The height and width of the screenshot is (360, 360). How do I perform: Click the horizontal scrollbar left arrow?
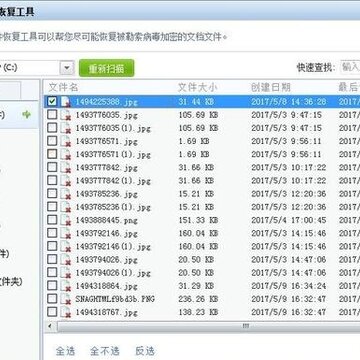[50, 326]
